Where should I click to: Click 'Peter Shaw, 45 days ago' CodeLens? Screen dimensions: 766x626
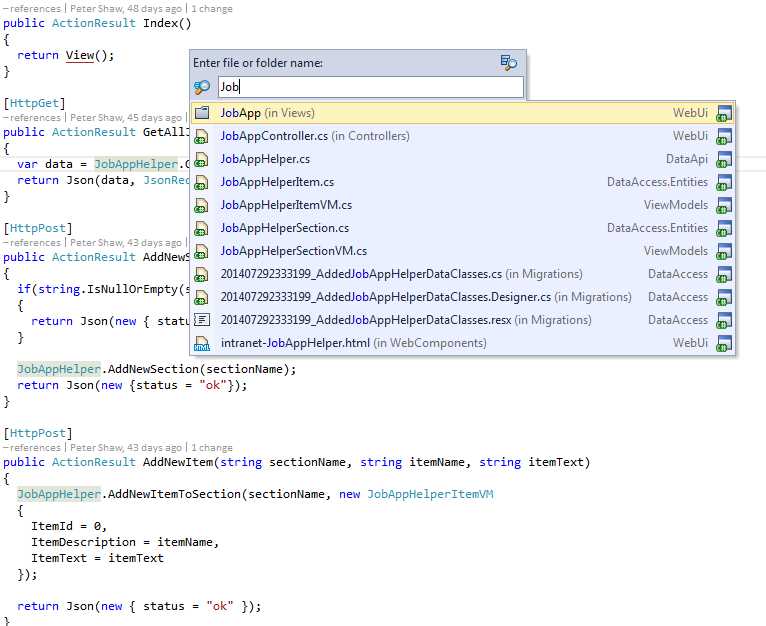[126, 118]
